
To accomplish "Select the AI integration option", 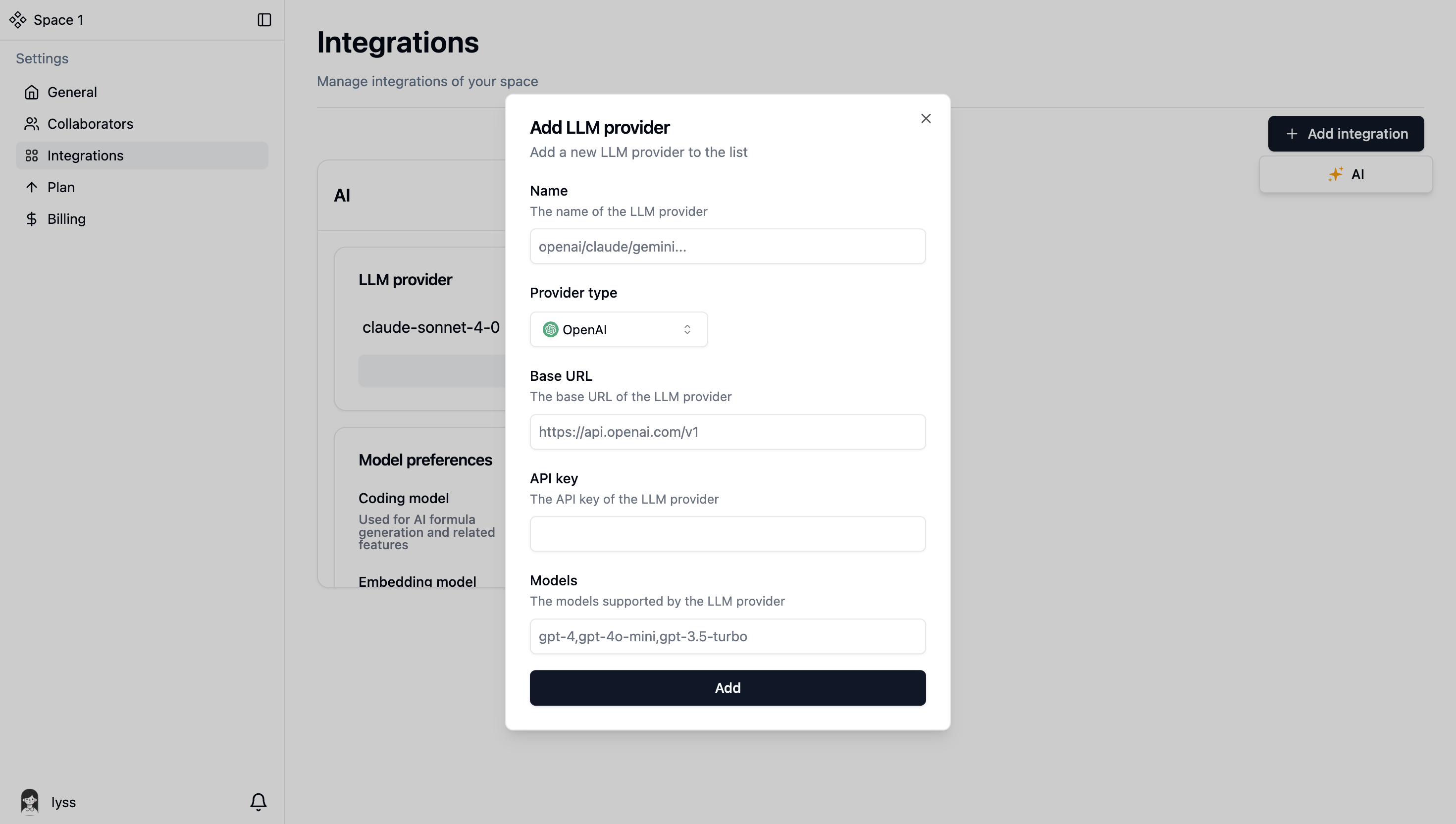I will (x=1346, y=174).
